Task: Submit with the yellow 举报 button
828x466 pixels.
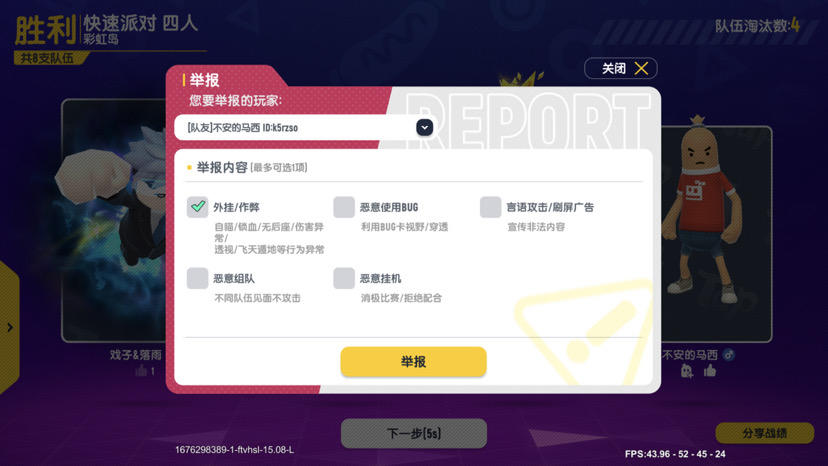Action: point(413,362)
